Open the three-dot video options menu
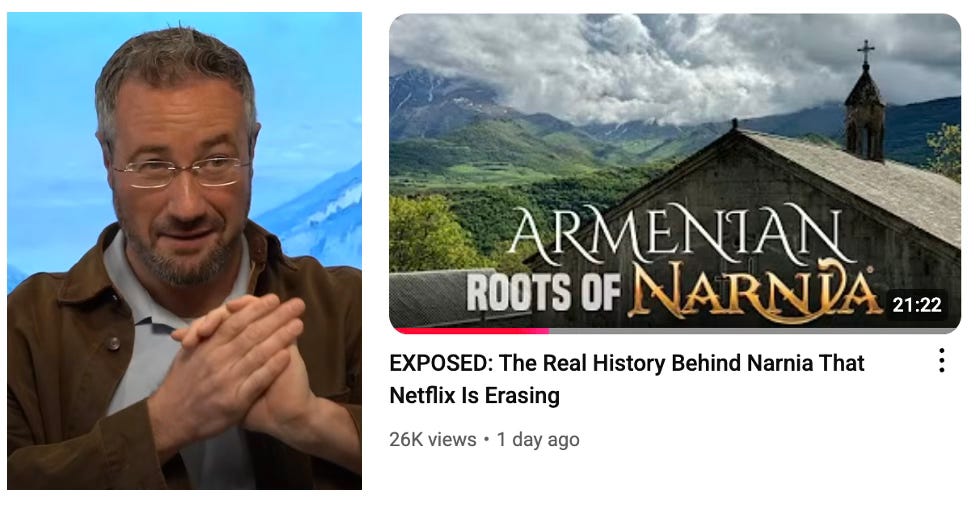This screenshot has width=976, height=512. coord(942,360)
